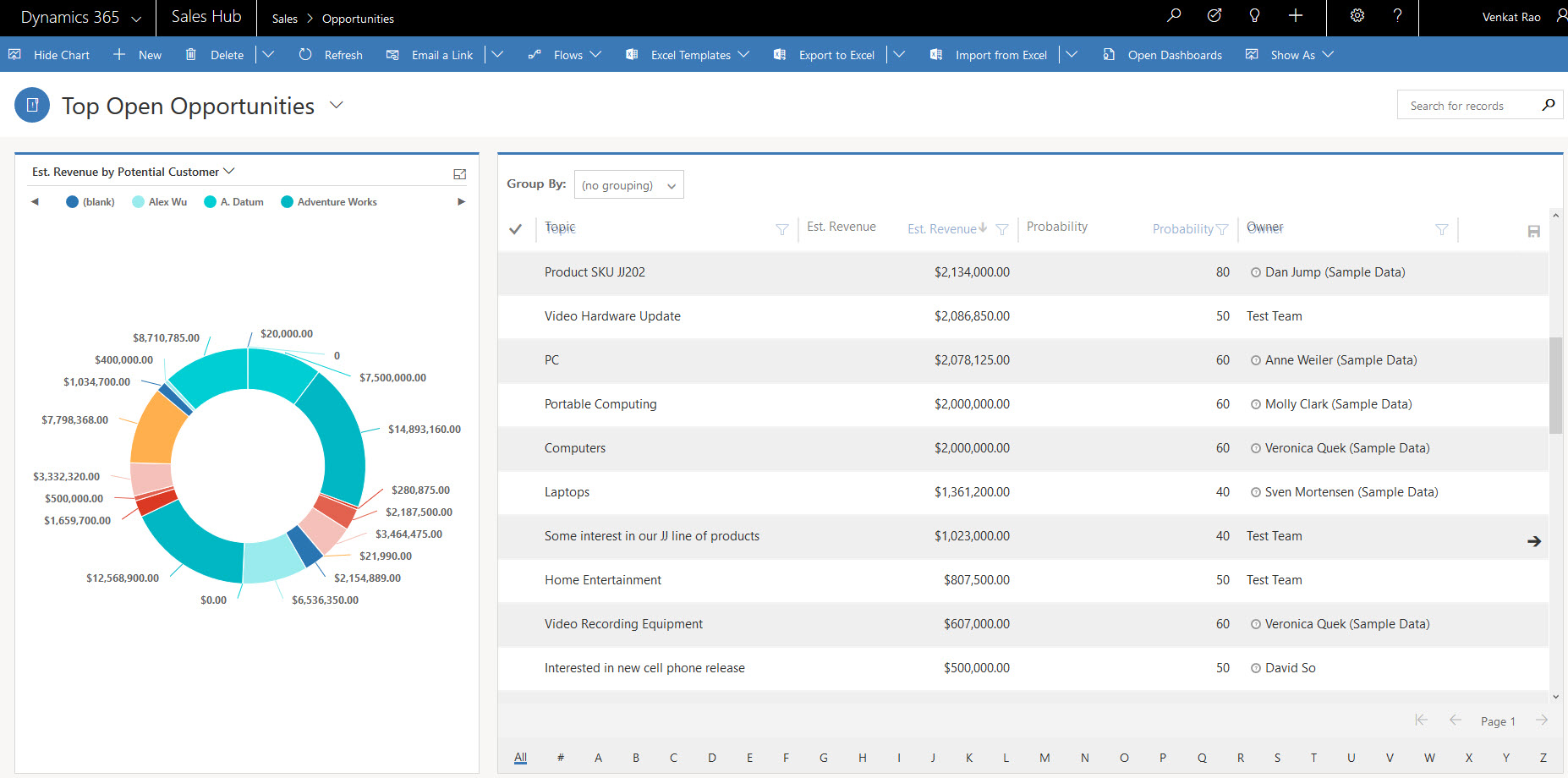
Task: Toggle the select-all checkmark in grid header
Action: pyautogui.click(x=515, y=229)
